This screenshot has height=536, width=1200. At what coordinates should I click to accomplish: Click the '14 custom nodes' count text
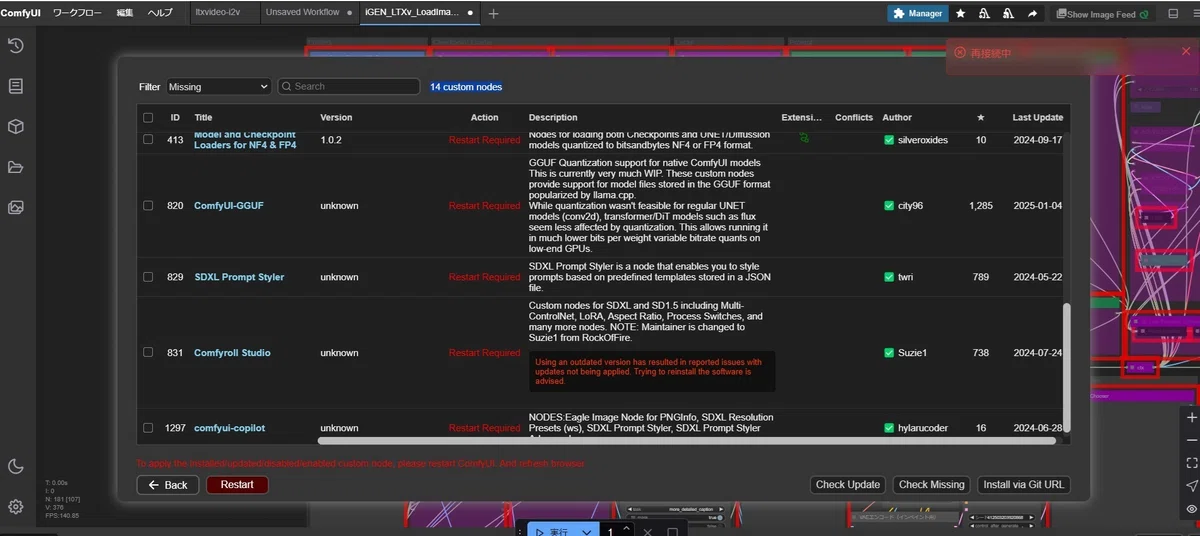tap(466, 87)
